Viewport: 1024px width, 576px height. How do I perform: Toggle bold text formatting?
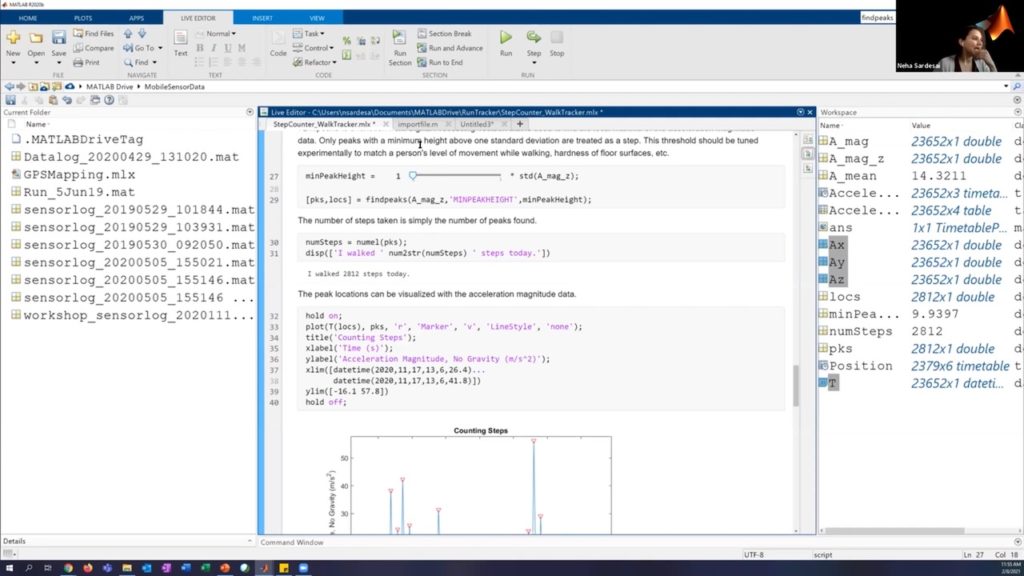pyautogui.click(x=200, y=48)
